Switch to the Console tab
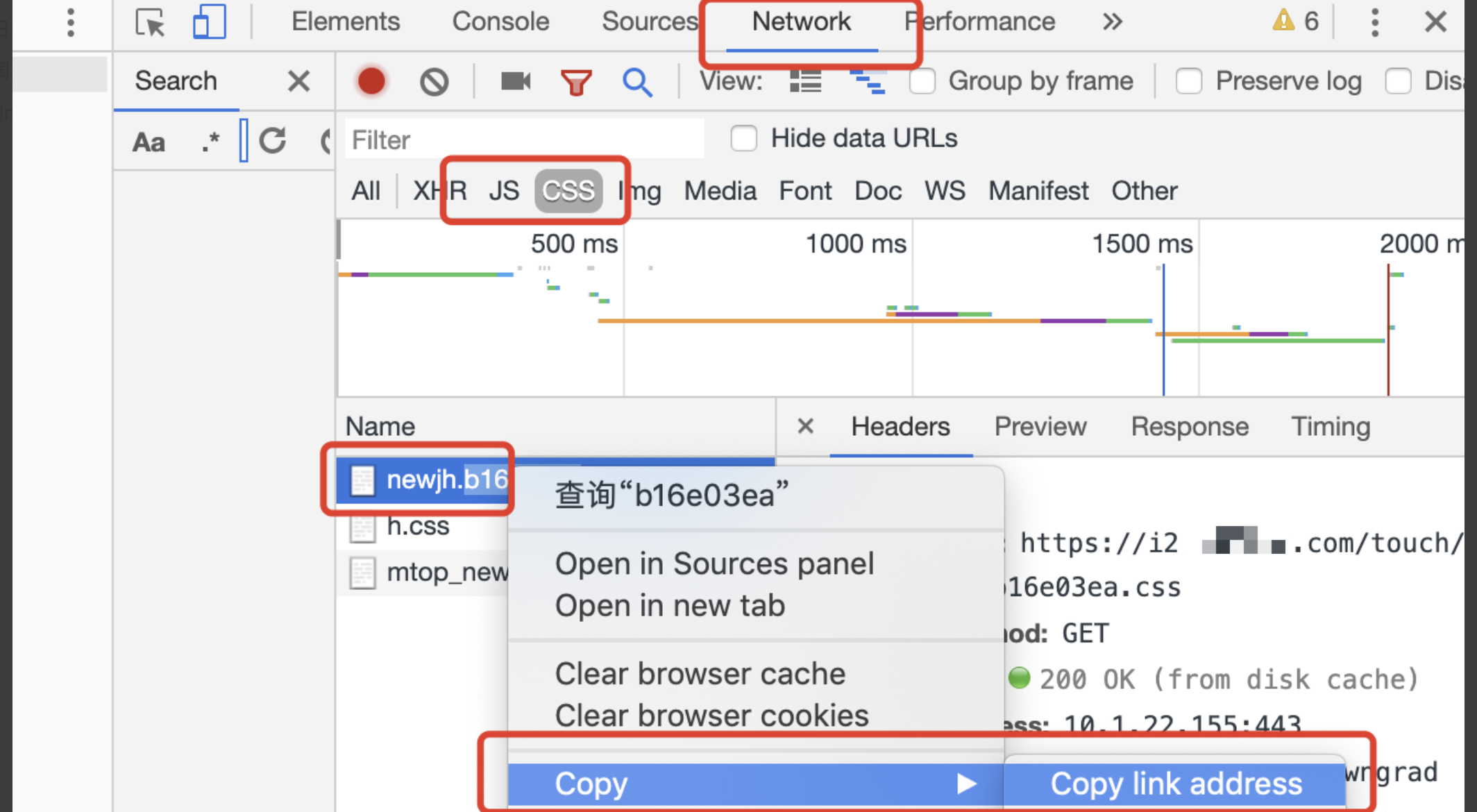 coord(500,22)
